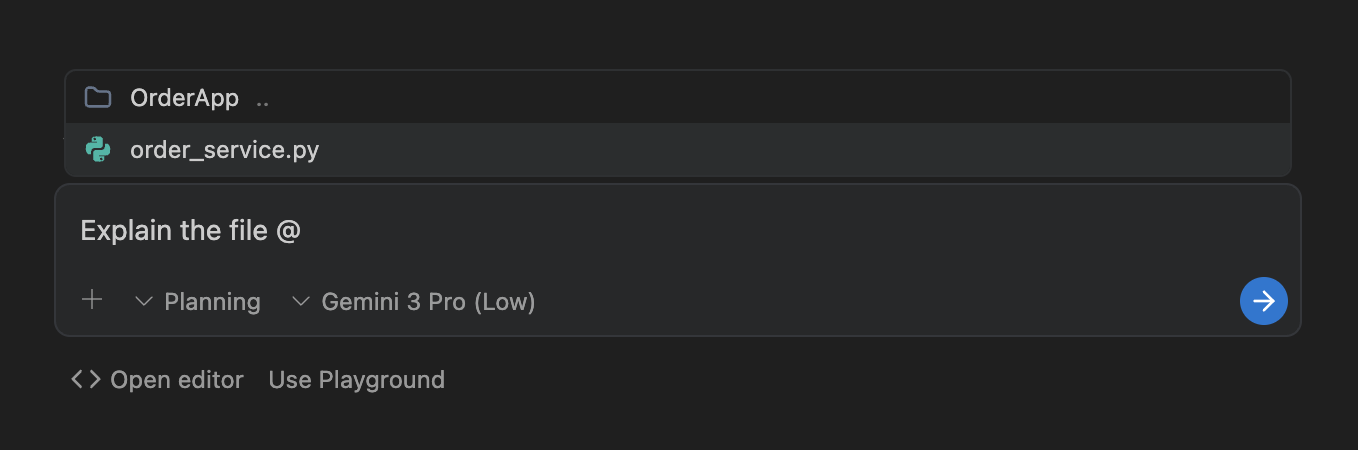Send the prompt with the blue arrow
This screenshot has height=450, width=1358.
click(x=1263, y=301)
